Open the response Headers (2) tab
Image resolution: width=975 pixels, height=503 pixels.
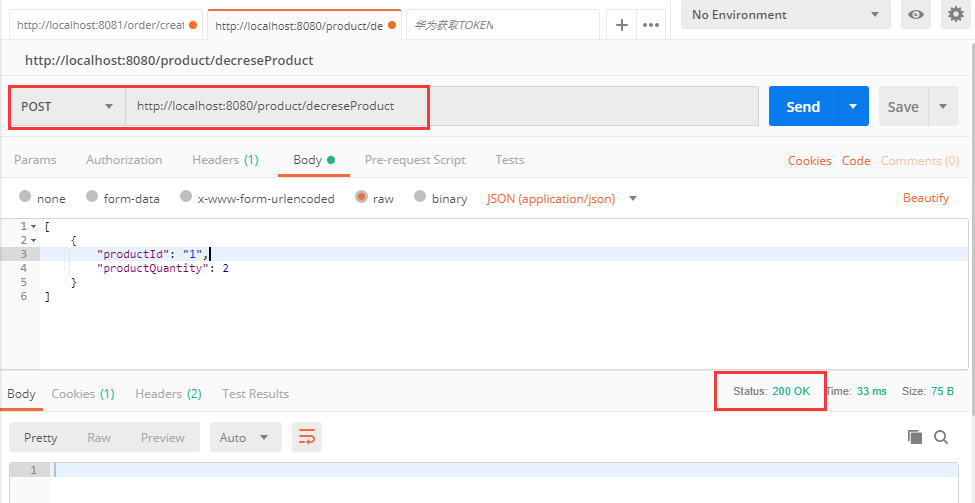169,394
